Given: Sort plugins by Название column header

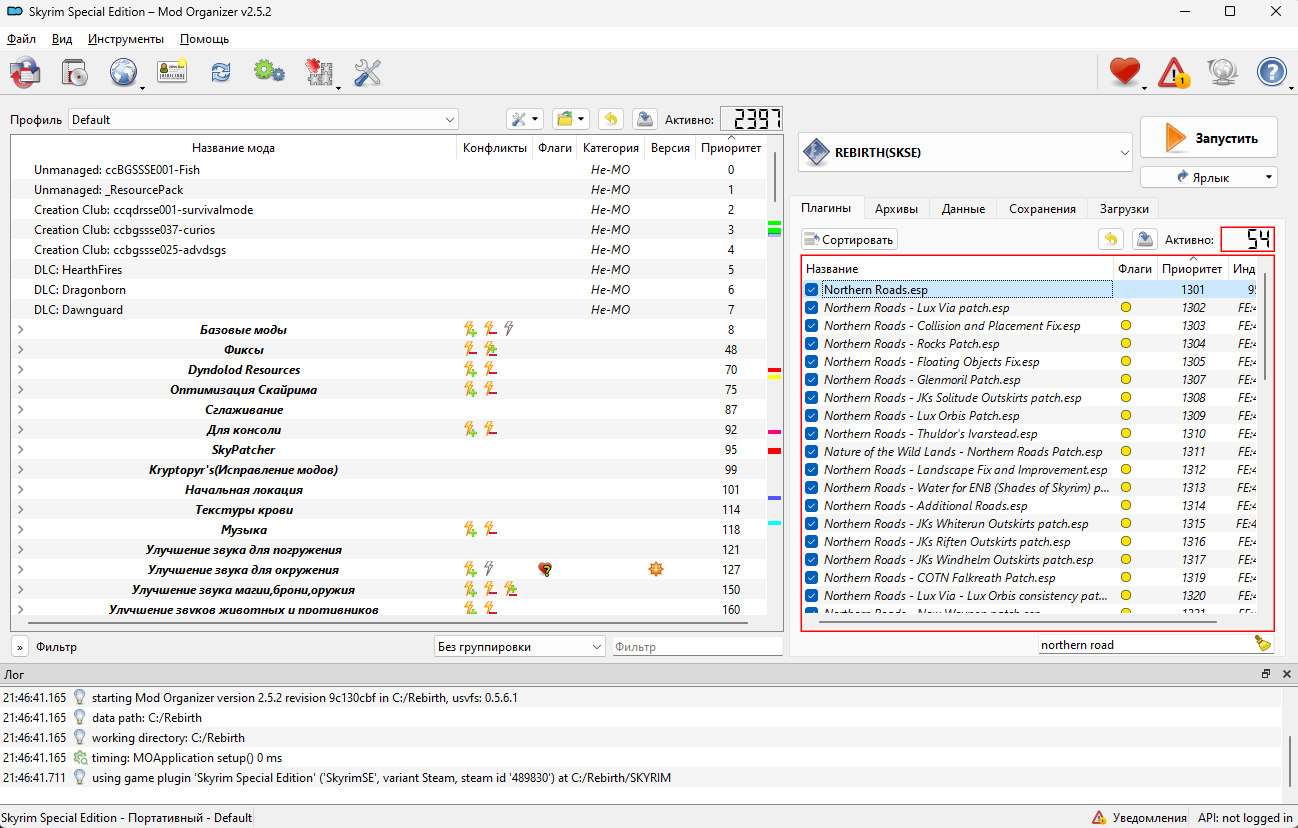Looking at the screenshot, I should tap(959, 269).
